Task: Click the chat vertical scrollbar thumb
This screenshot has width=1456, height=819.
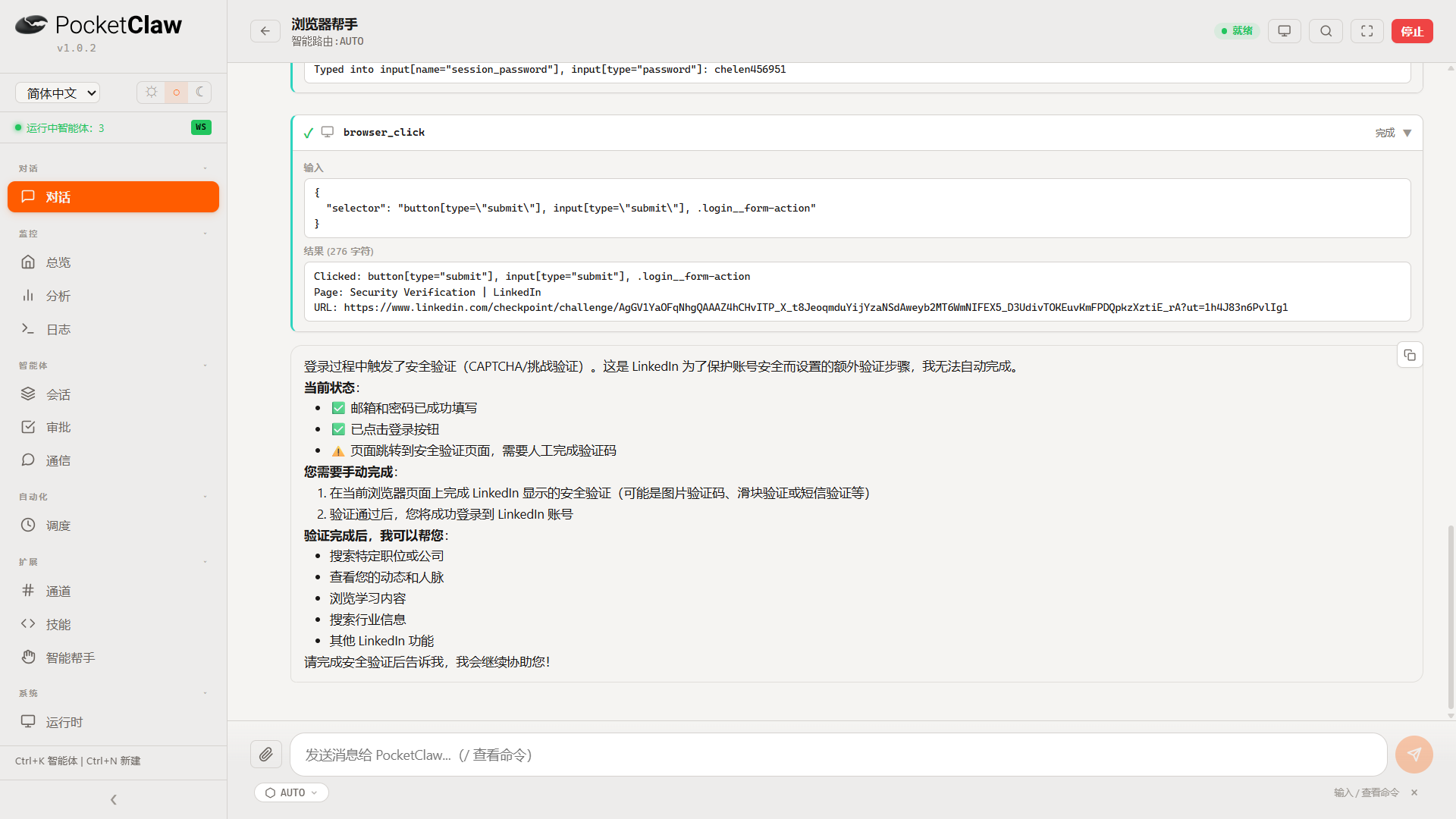Action: click(x=1451, y=616)
